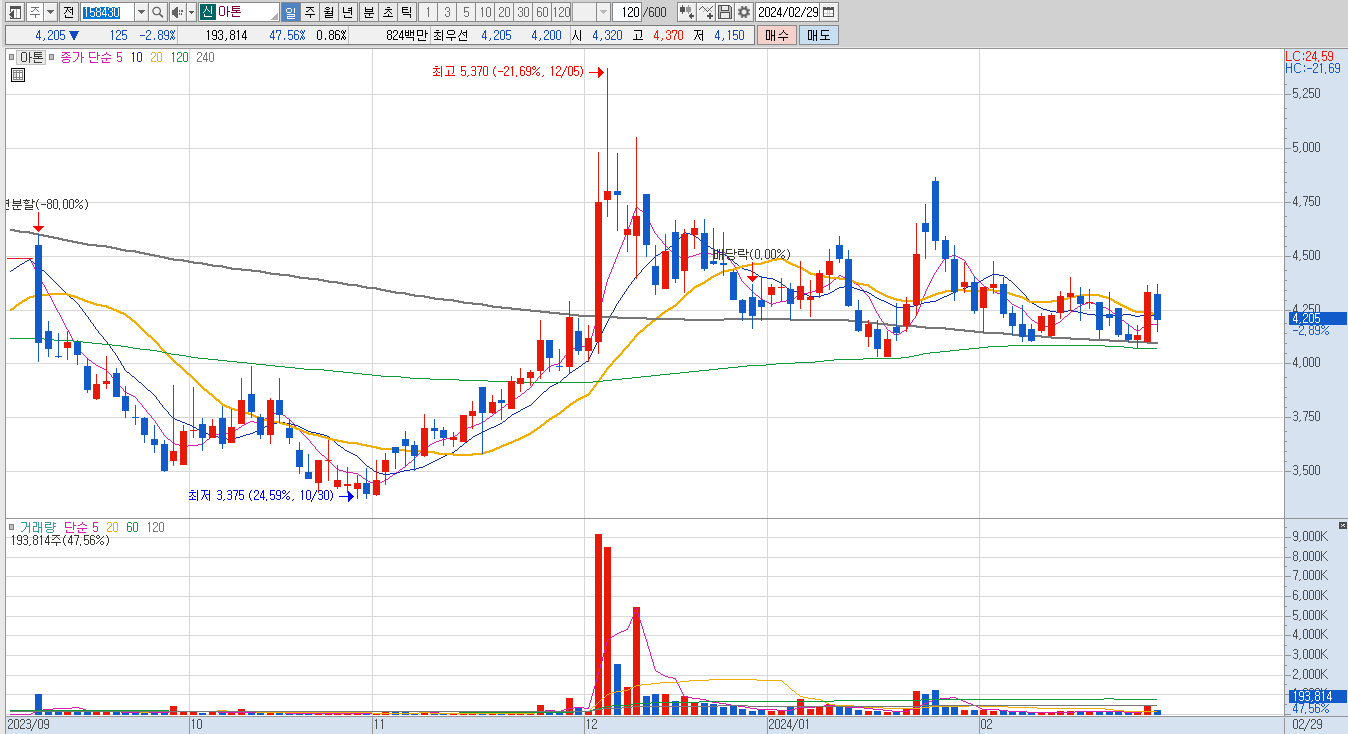The height and width of the screenshot is (734, 1348).
Task: Toggle the left sidebar panel icon
Action: coord(13,12)
